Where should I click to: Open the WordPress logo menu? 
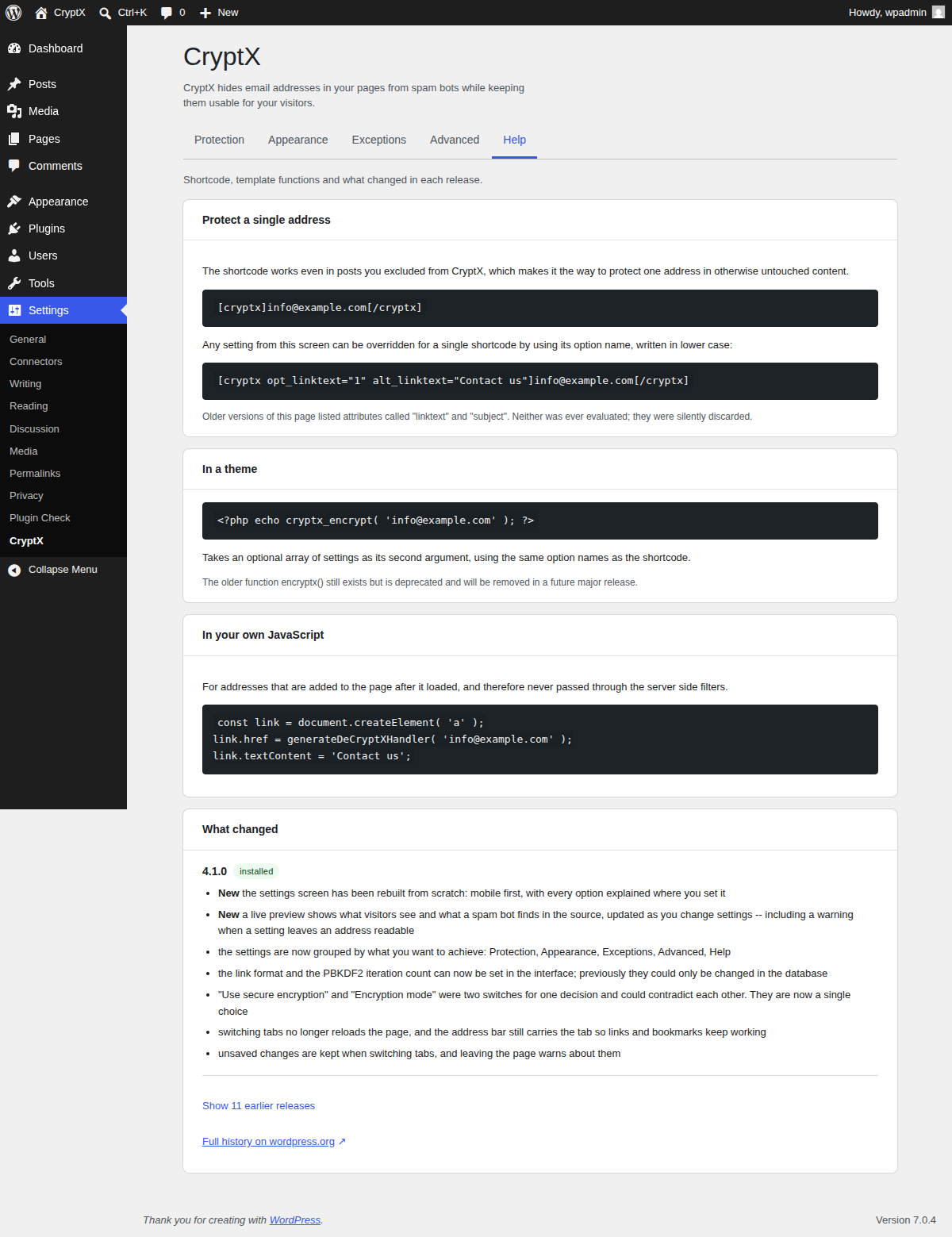pos(13,13)
